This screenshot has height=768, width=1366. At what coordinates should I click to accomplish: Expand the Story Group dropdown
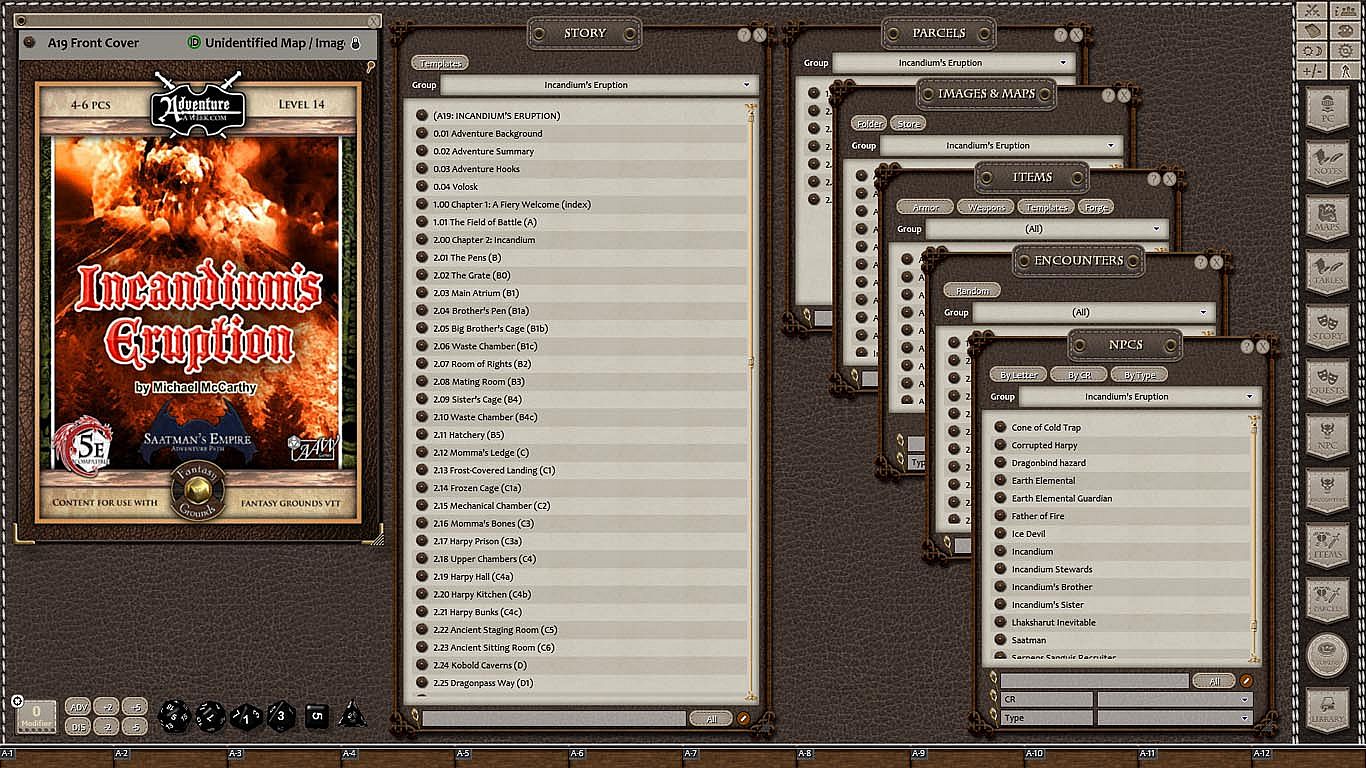(x=599, y=85)
